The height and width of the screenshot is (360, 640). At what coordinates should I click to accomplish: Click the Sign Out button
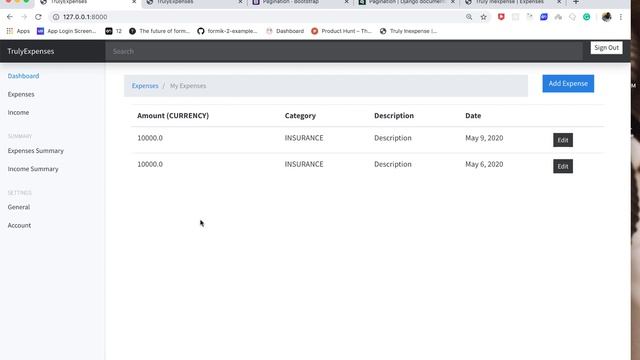pyautogui.click(x=607, y=48)
